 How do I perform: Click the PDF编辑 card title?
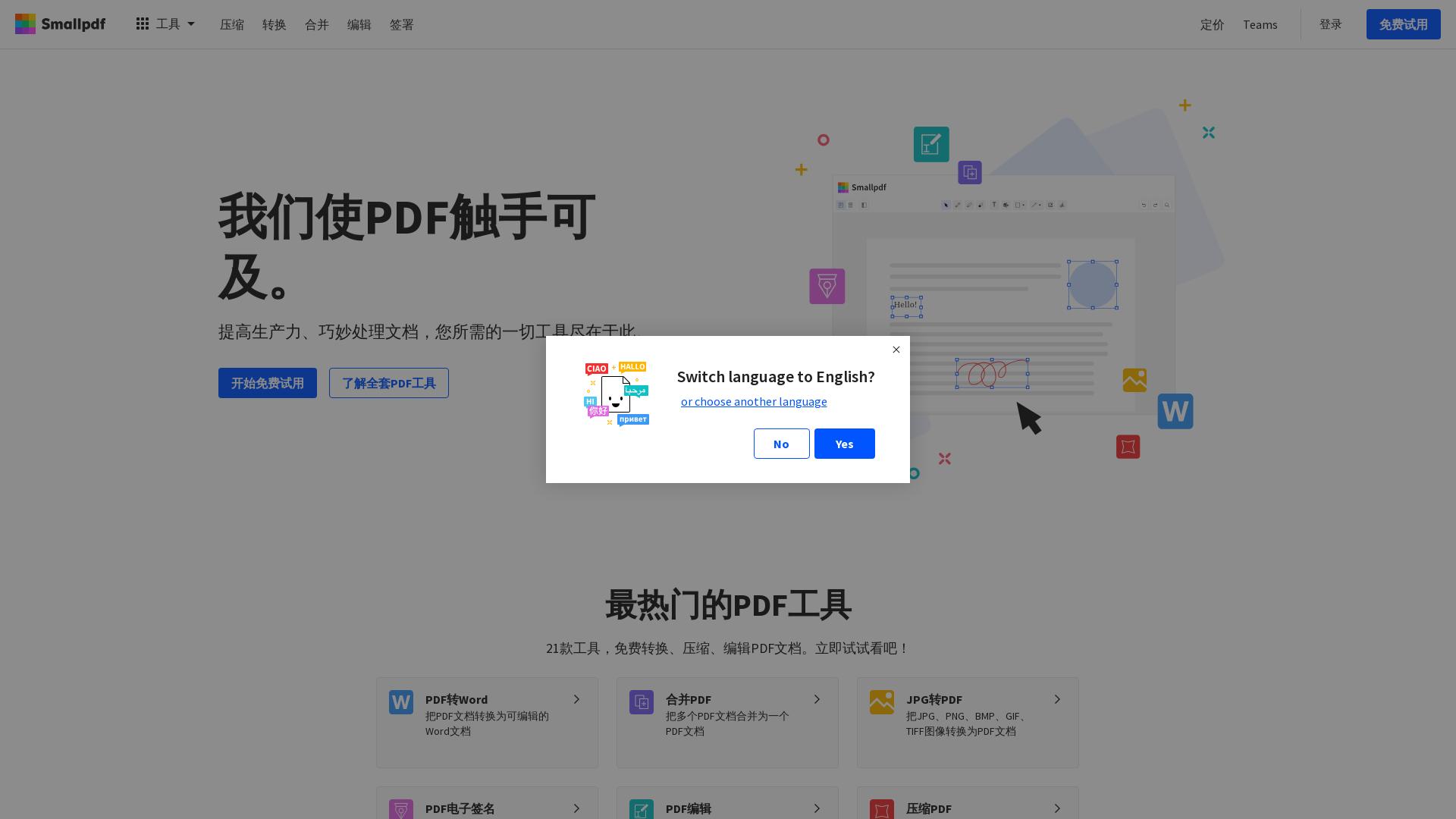[689, 809]
